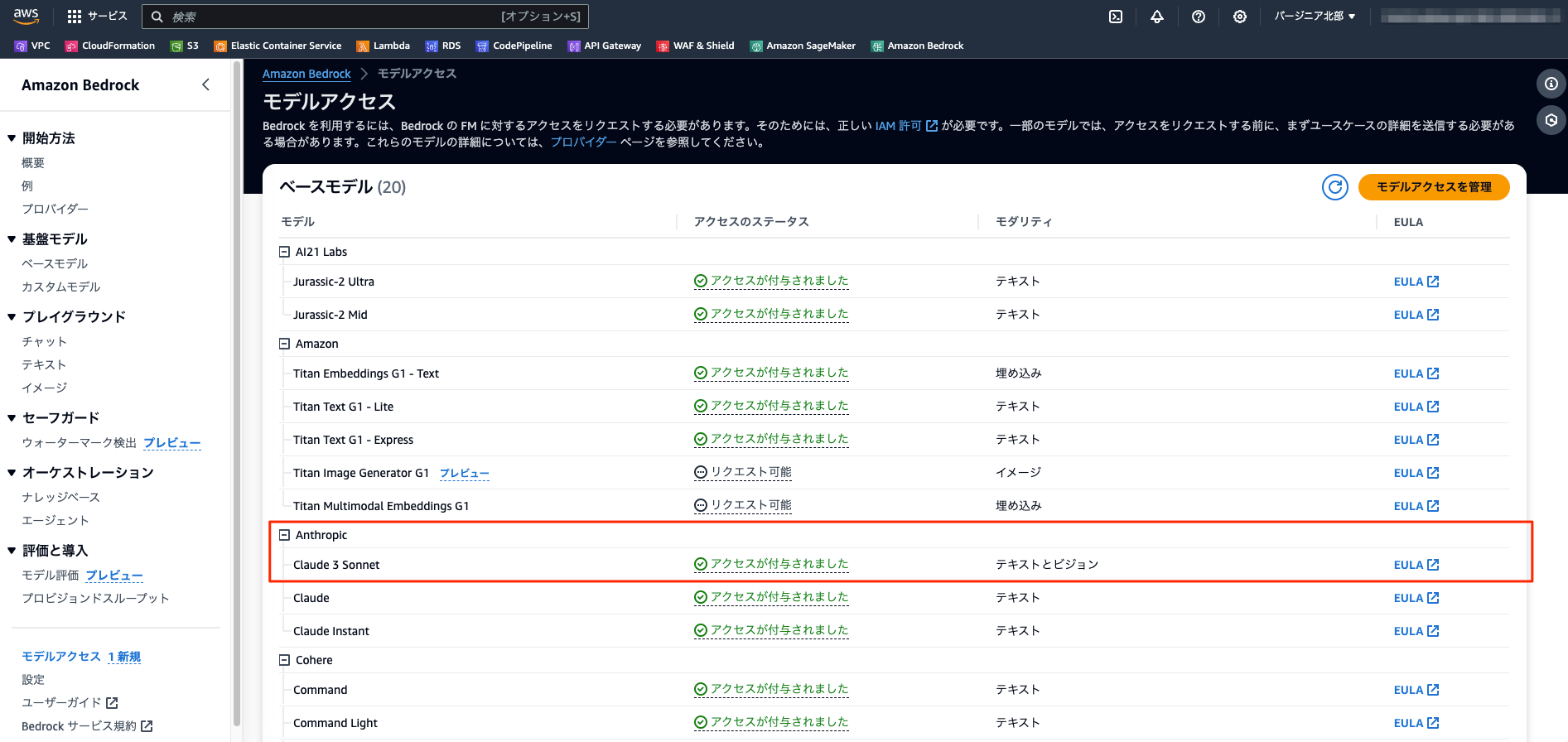
Task: Collapse the Amazon Bedrock side navigation
Action: [205, 84]
